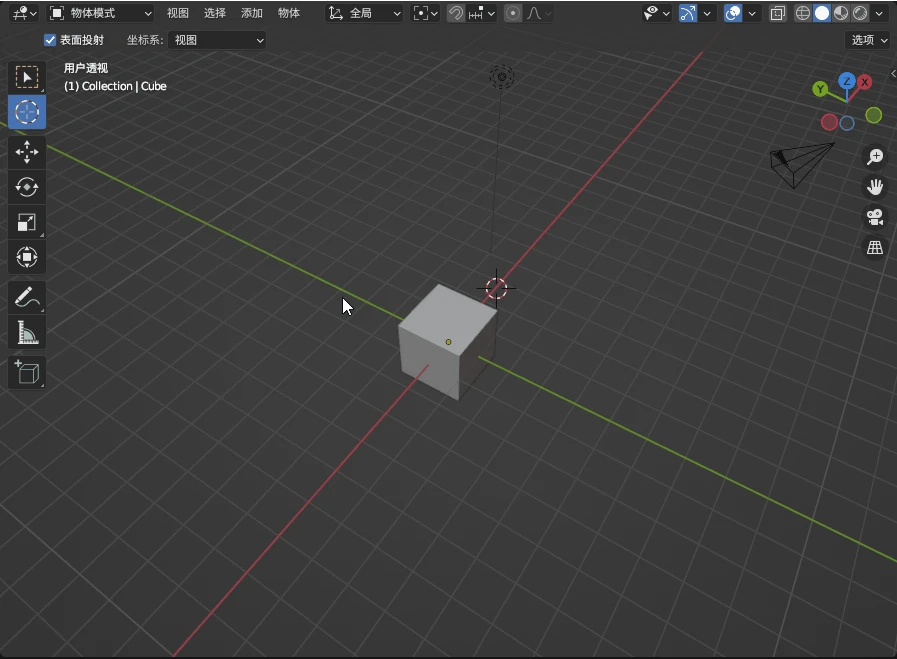Open the 选项 options dropdown

point(868,39)
